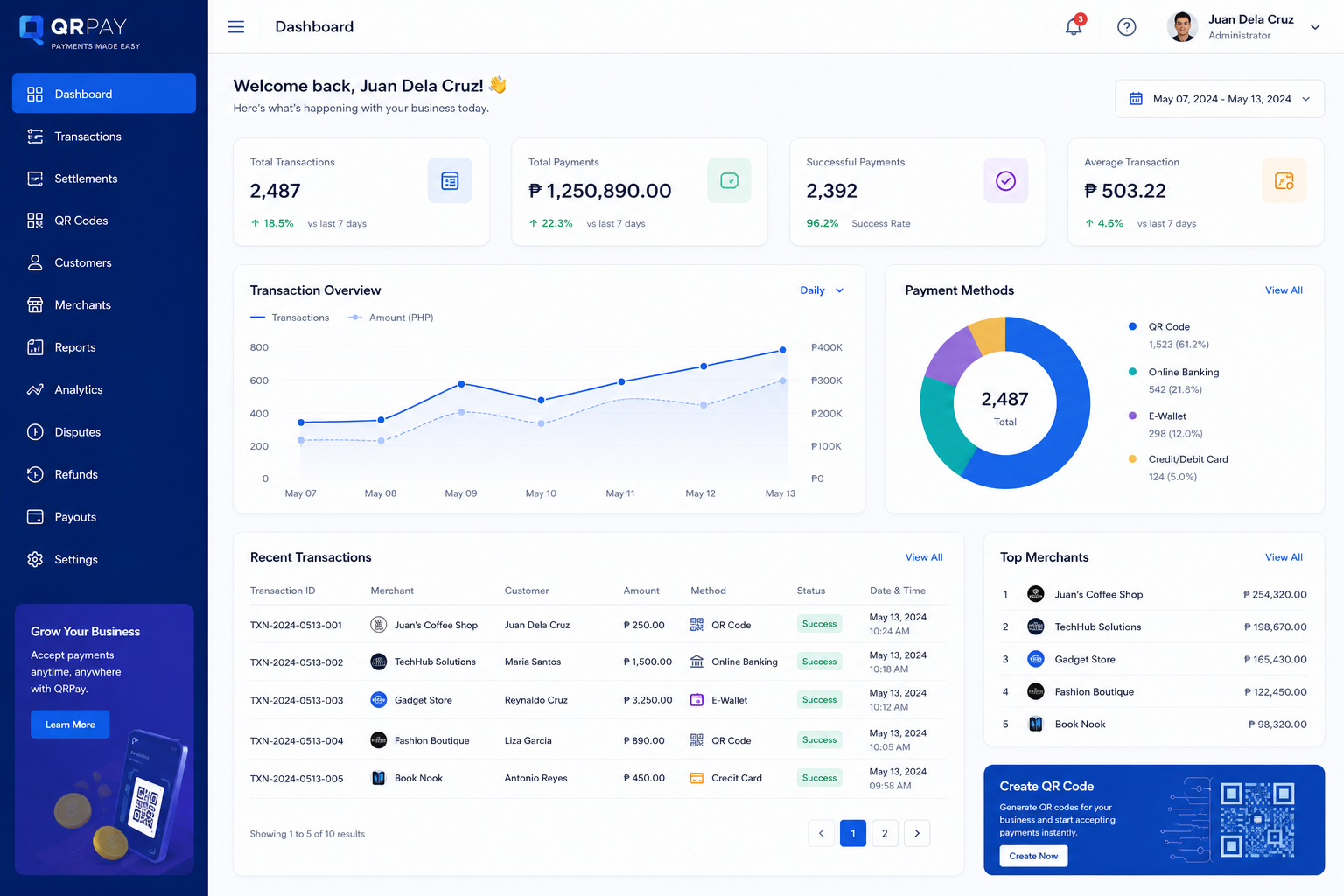Click View All in Payment Methods
Image resolution: width=1344 pixels, height=896 pixels.
[x=1284, y=290]
